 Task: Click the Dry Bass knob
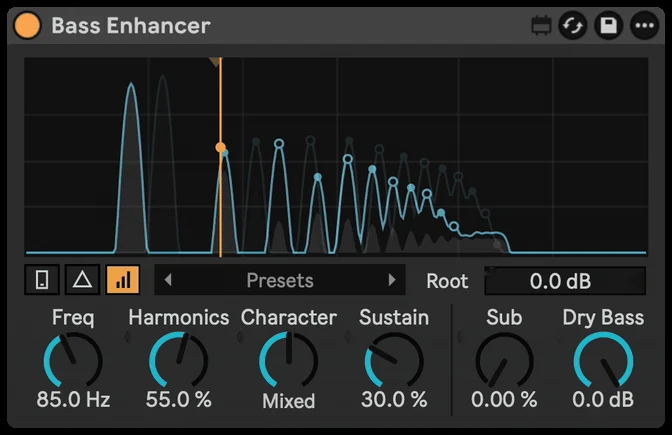pyautogui.click(x=603, y=360)
